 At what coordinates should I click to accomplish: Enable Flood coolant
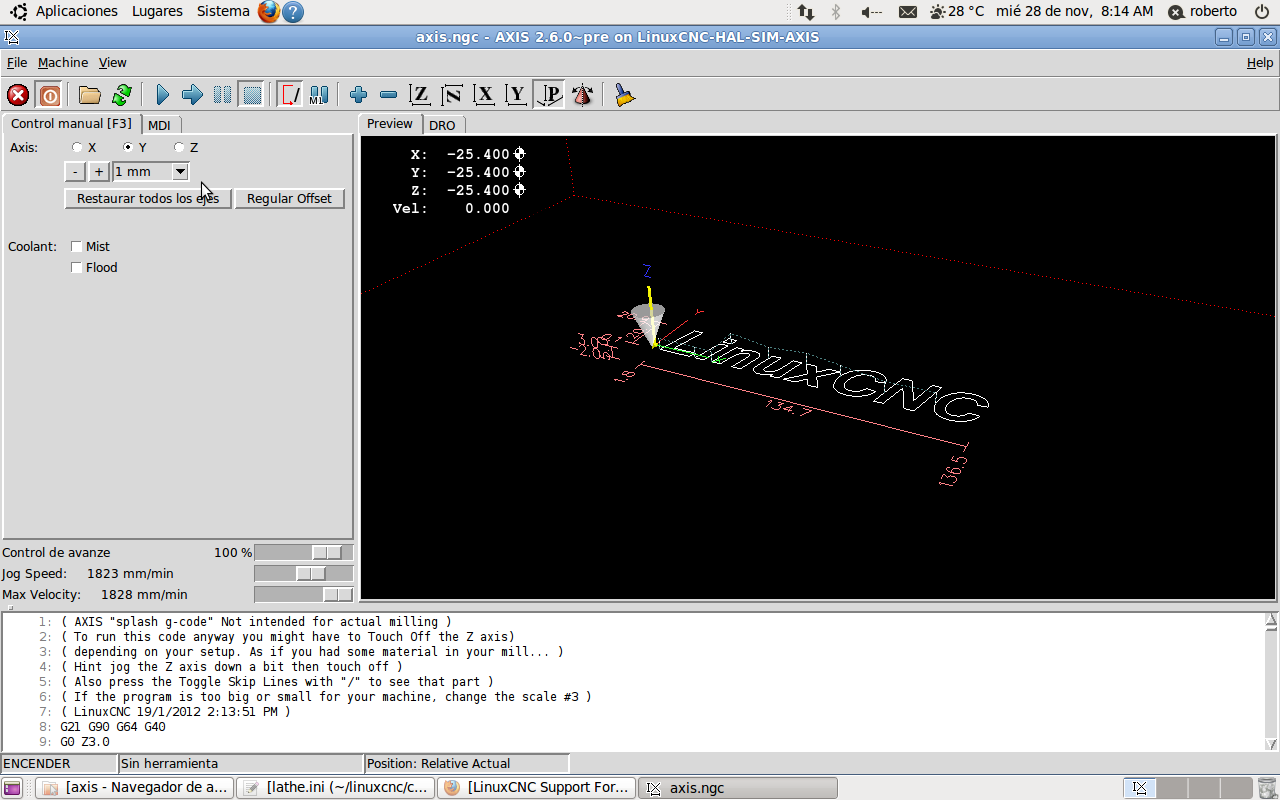pos(77,268)
